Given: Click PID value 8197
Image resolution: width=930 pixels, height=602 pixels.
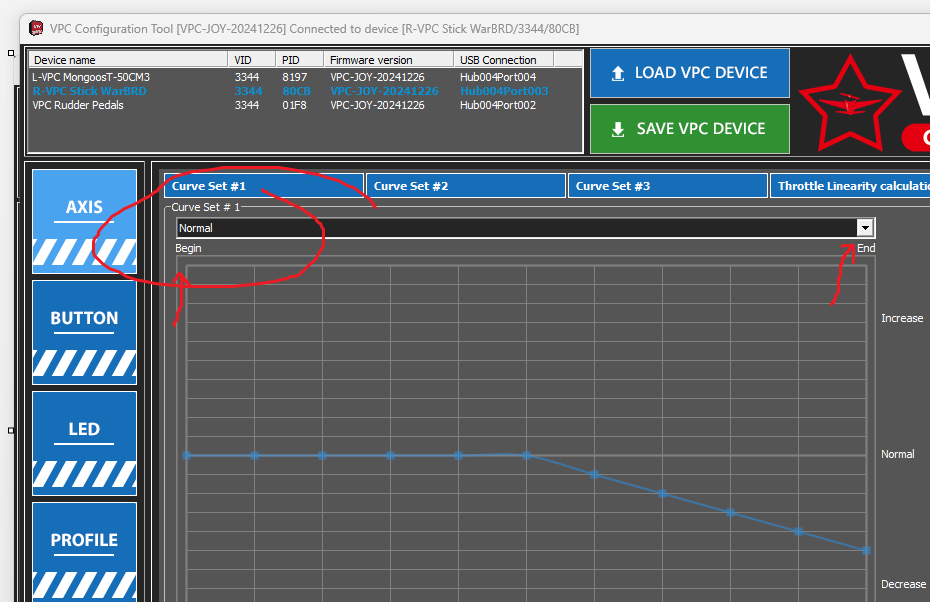Looking at the screenshot, I should tap(294, 77).
